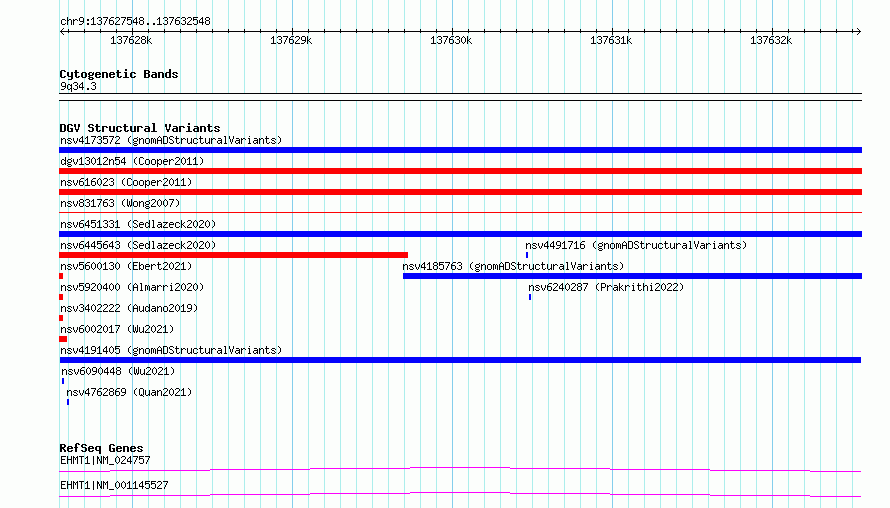This screenshot has width=890, height=508.
Task: Click the left arrow of the ruler
Action: (x=62, y=31)
